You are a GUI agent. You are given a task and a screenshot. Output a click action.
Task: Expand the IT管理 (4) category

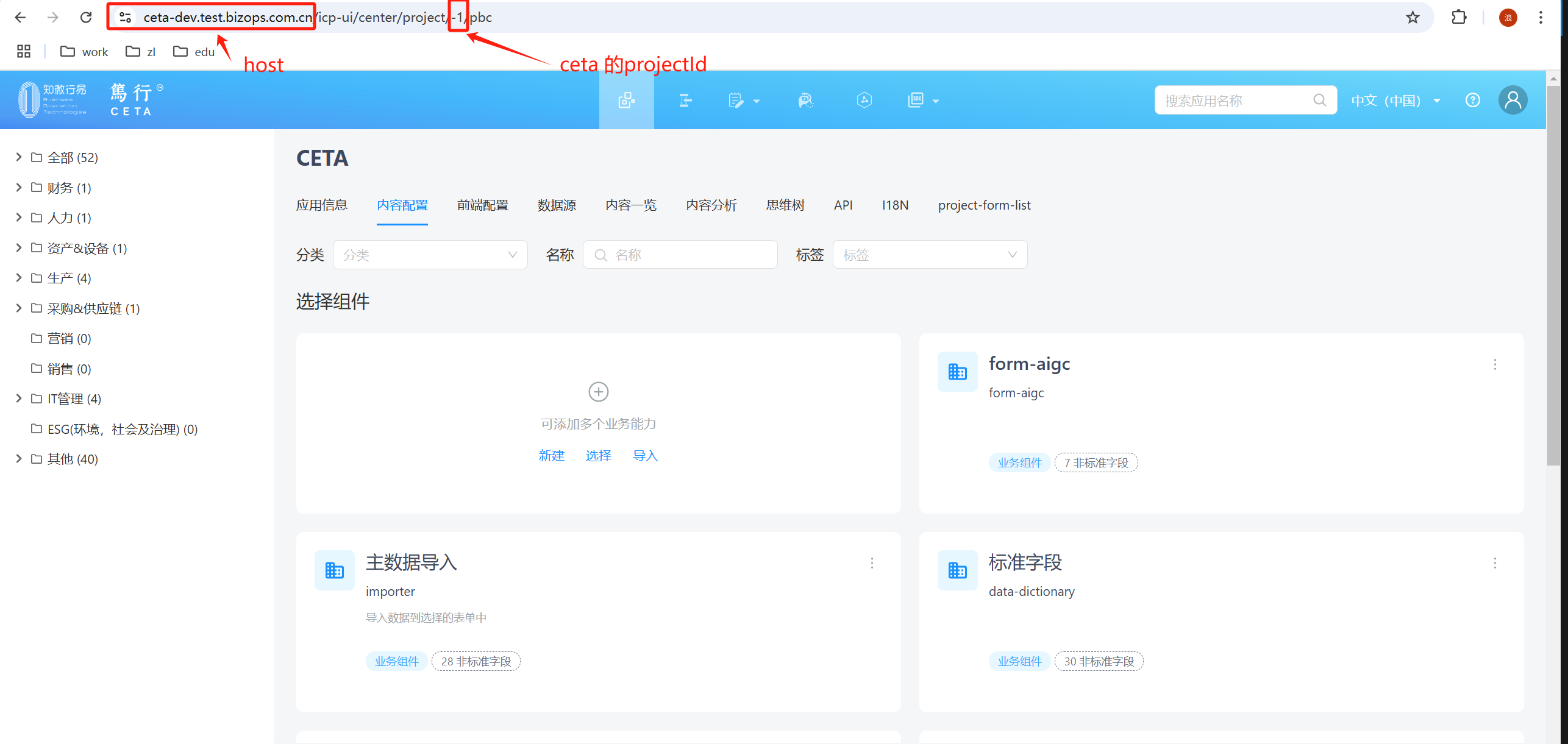[x=19, y=399]
